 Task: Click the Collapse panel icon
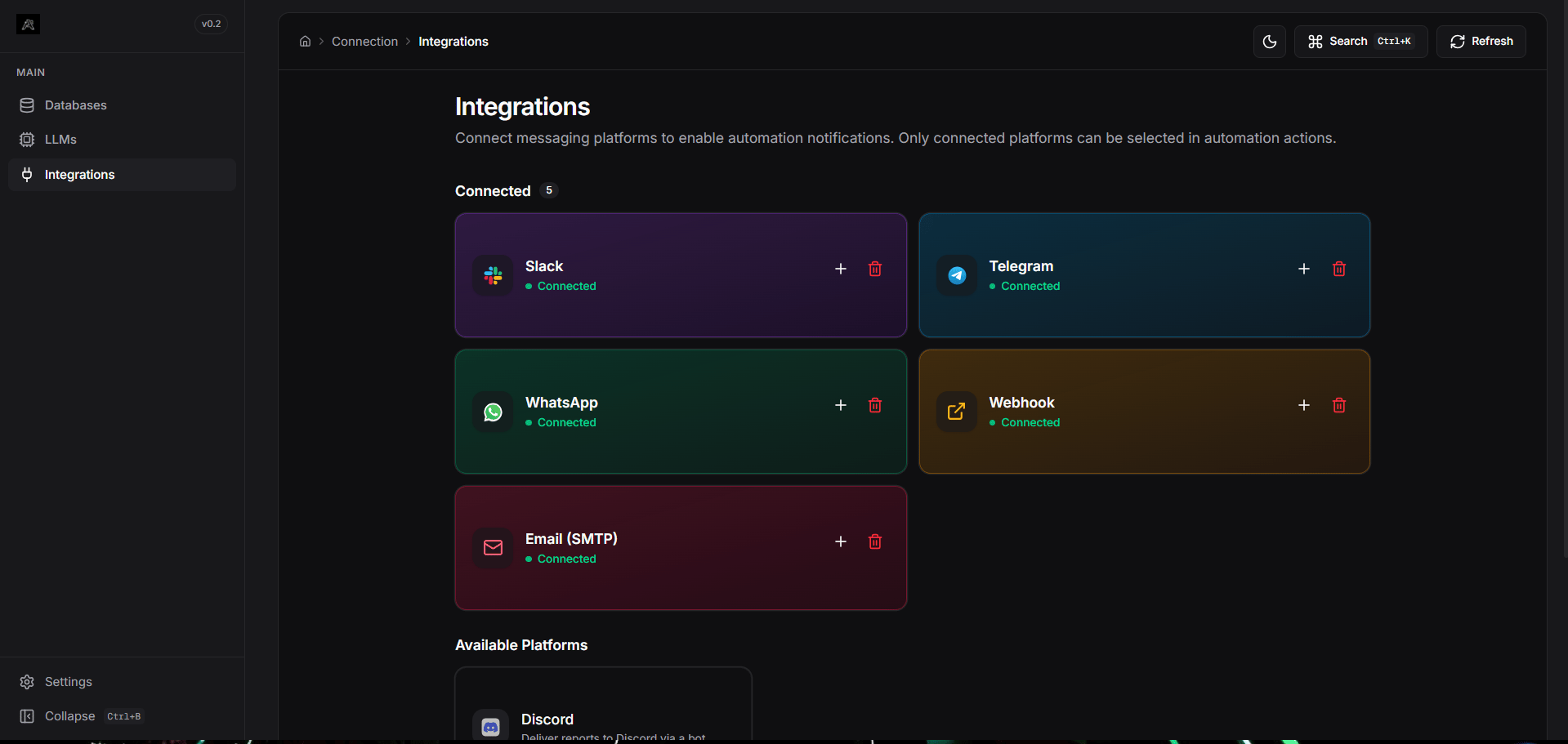(27, 716)
